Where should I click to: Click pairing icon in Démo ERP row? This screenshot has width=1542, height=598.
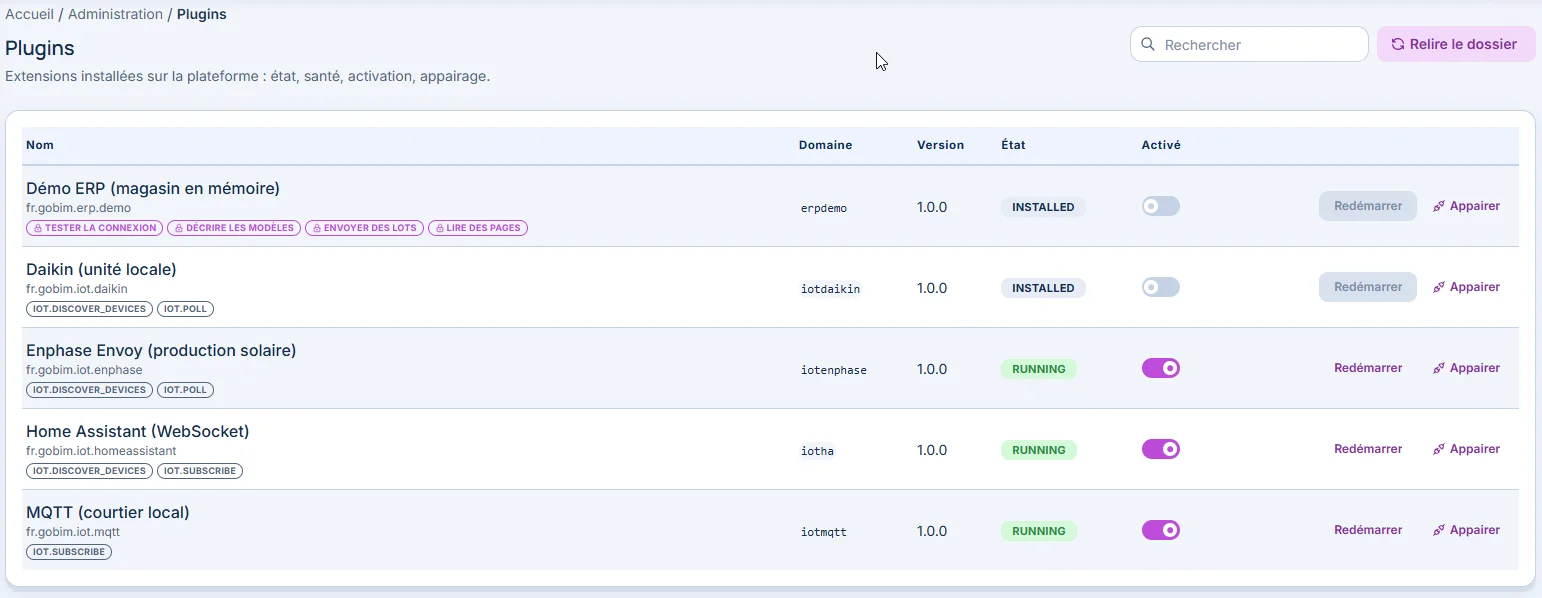[1439, 206]
